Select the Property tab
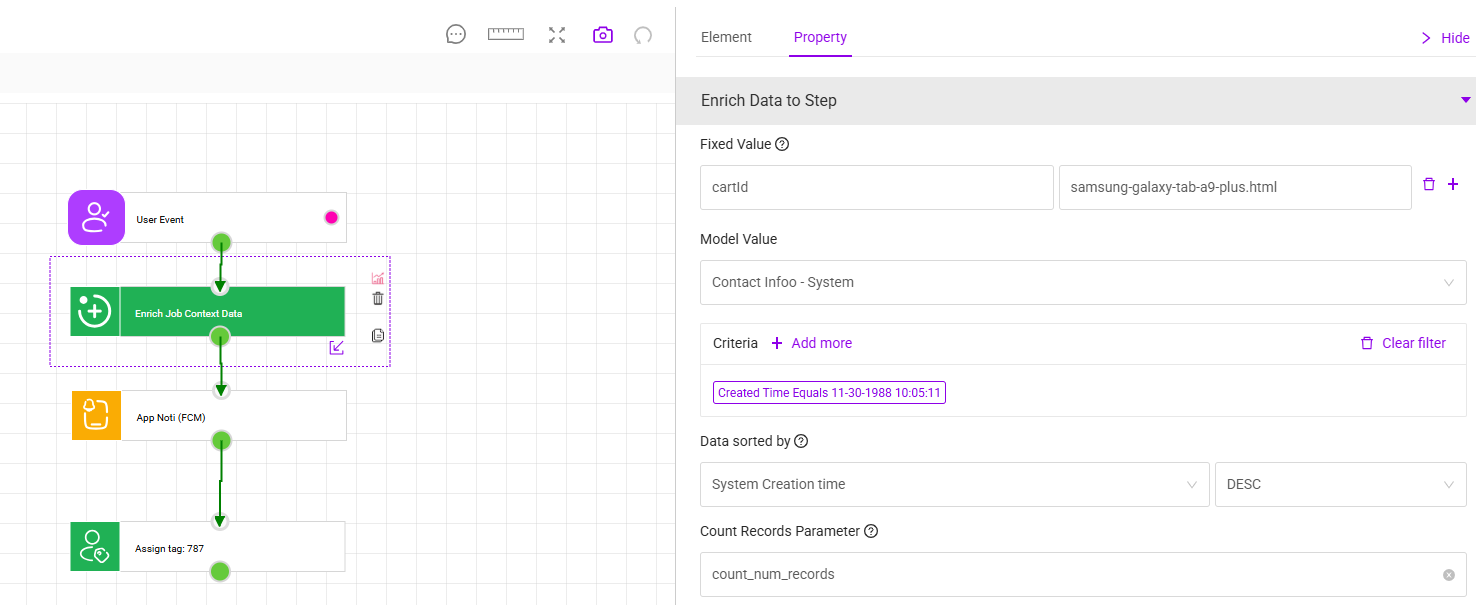 click(x=820, y=38)
